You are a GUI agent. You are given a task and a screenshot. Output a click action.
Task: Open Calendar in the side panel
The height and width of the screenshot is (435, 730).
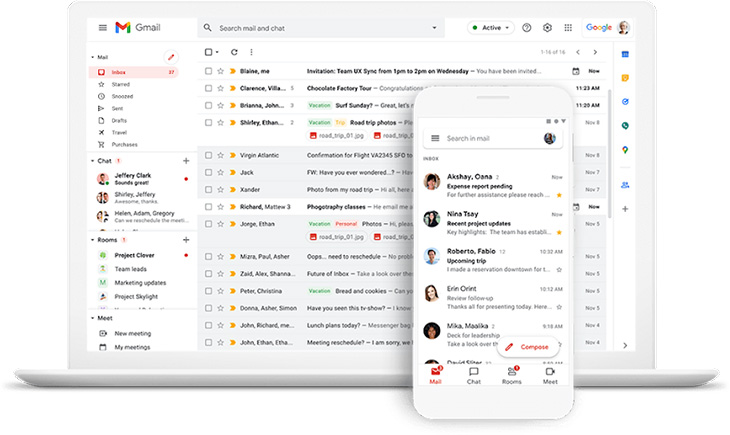point(625,54)
